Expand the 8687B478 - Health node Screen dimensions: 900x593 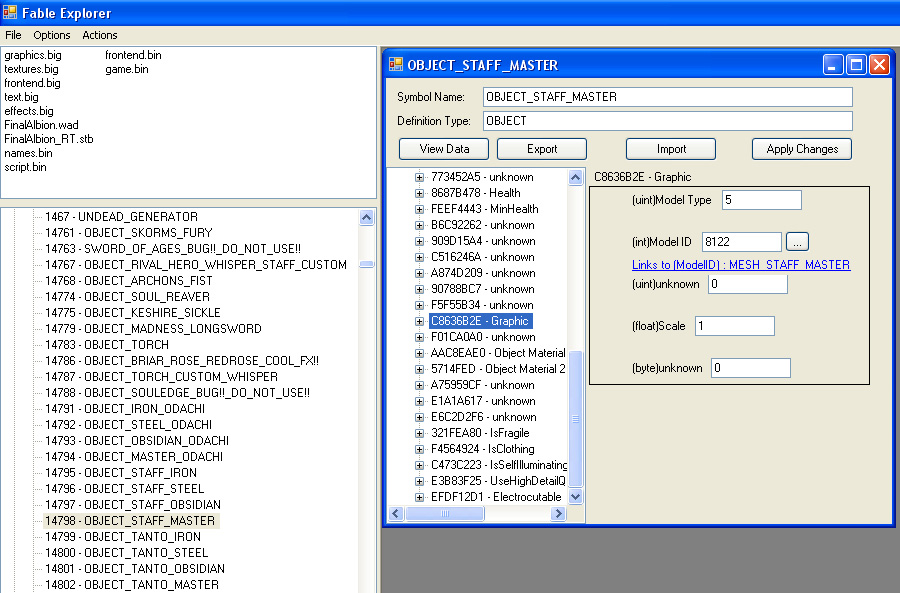pos(420,193)
